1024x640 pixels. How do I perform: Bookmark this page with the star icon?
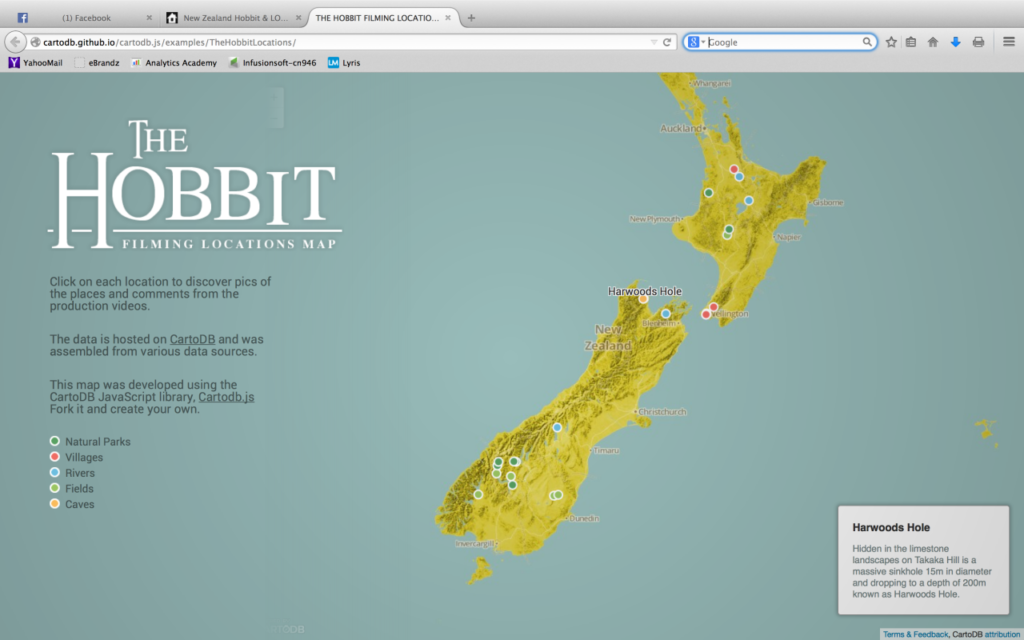[x=891, y=42]
